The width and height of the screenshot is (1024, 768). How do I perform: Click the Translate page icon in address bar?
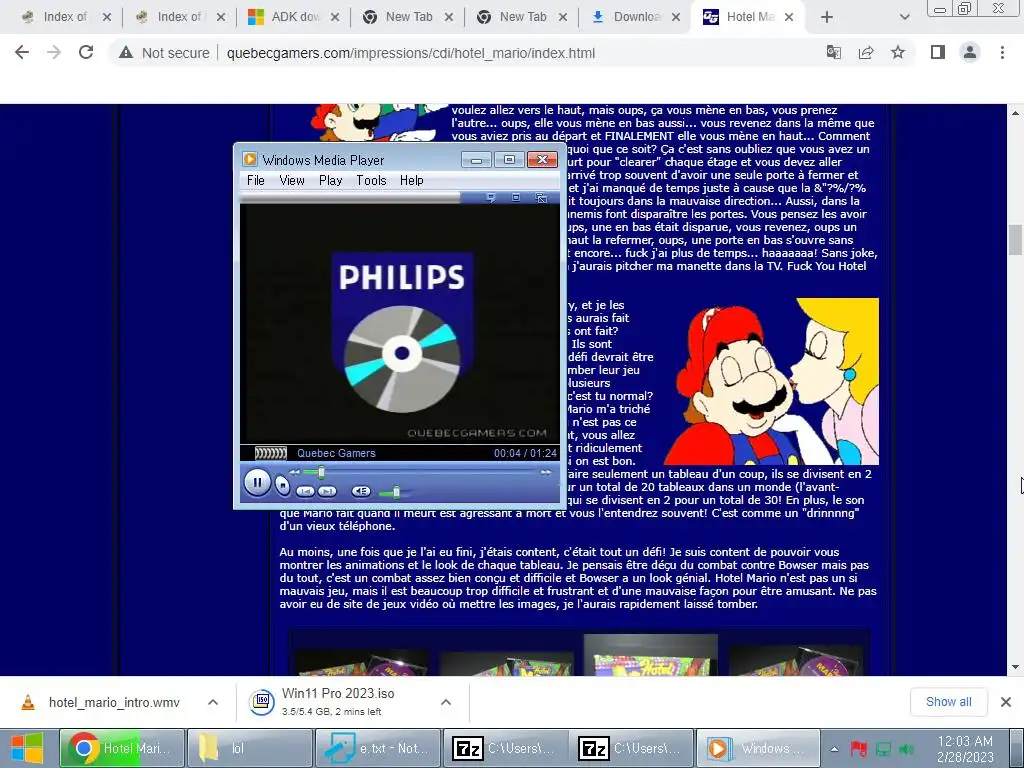coord(834,52)
